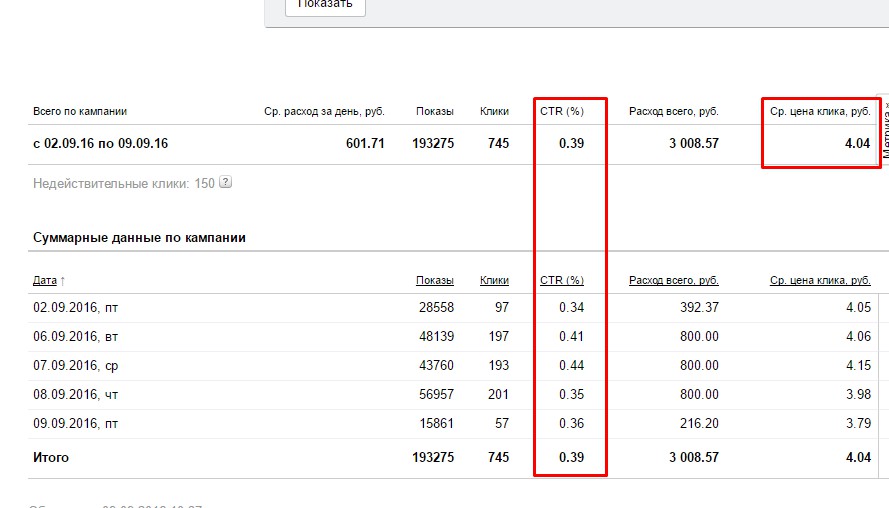
Task: Click CTR value 0.34
Action: point(572,308)
